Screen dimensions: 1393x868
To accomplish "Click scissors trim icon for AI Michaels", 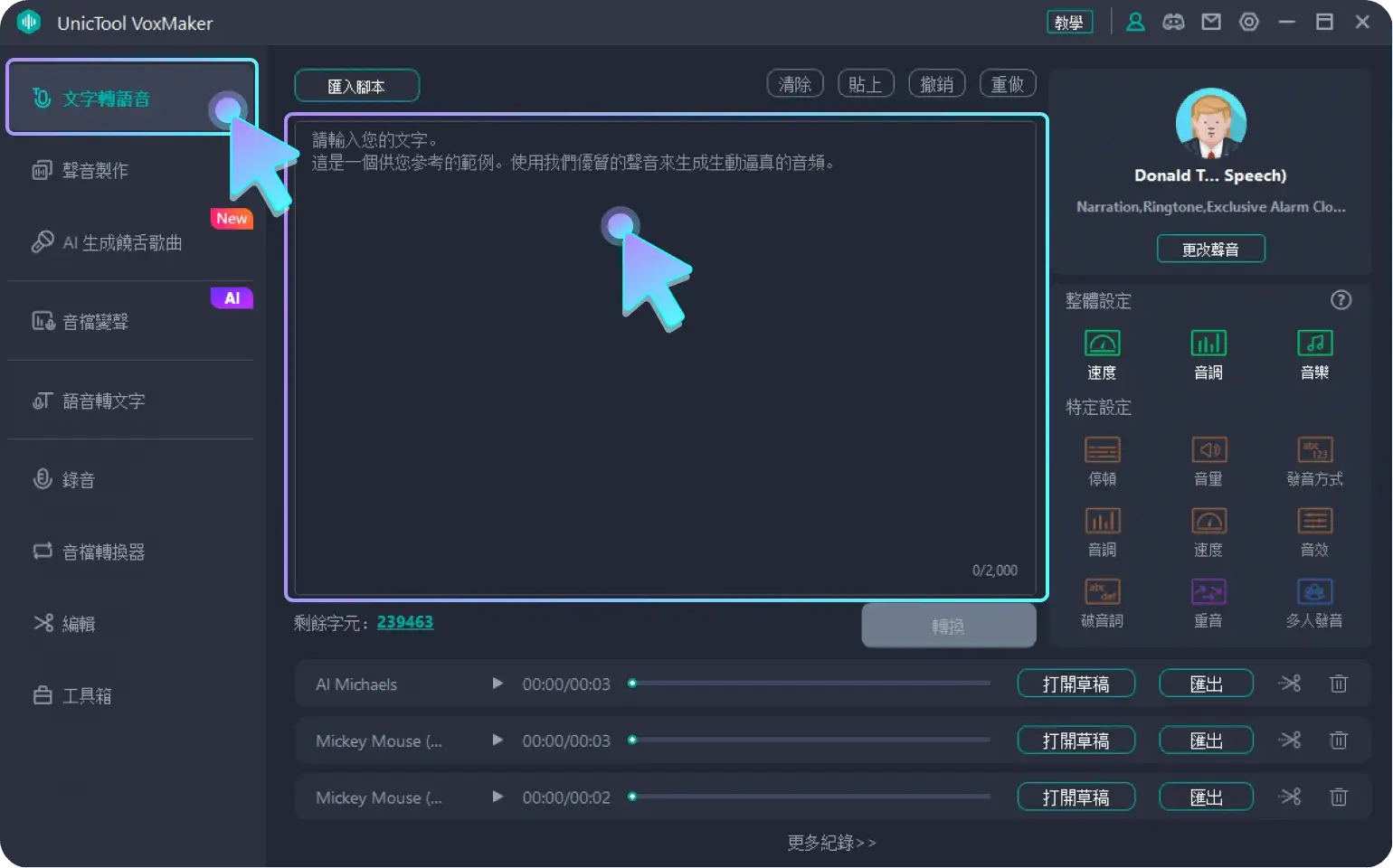I will (1289, 684).
